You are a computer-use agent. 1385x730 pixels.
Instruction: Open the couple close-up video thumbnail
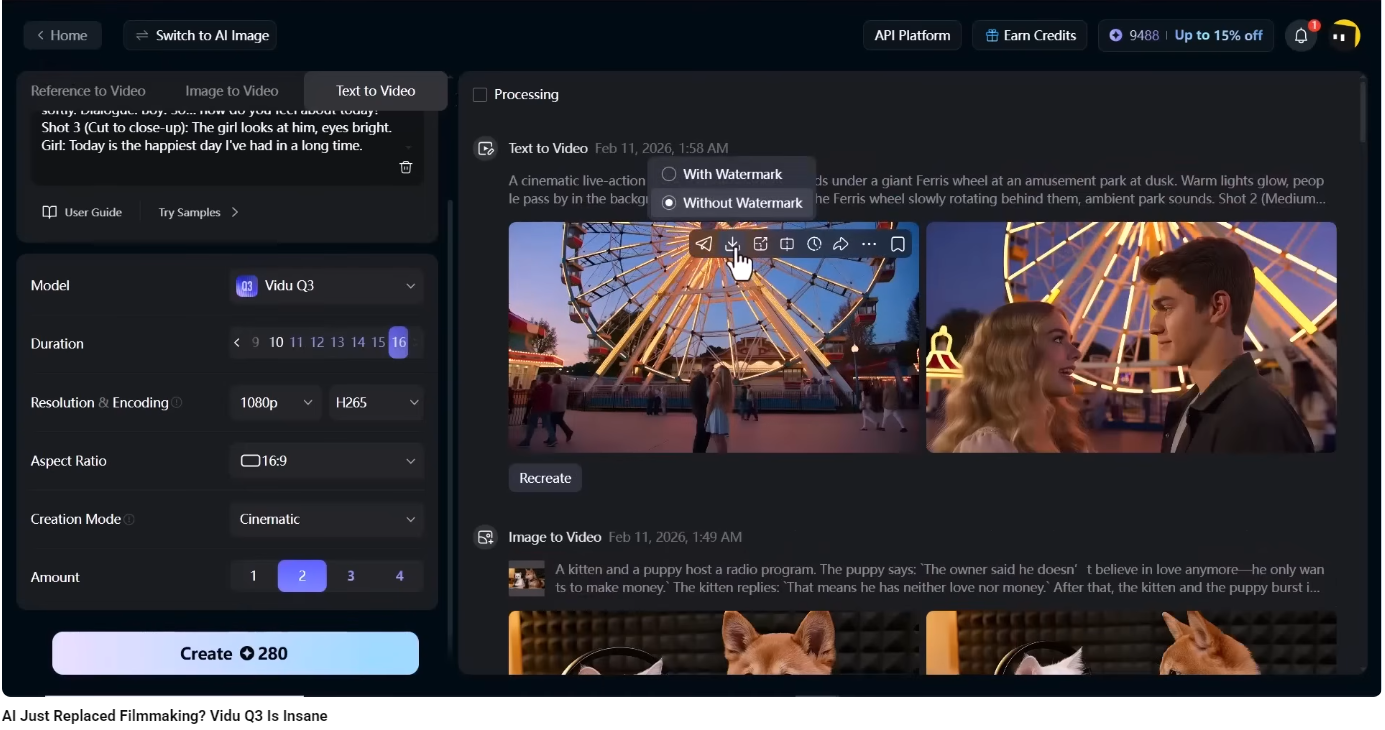pos(1131,337)
